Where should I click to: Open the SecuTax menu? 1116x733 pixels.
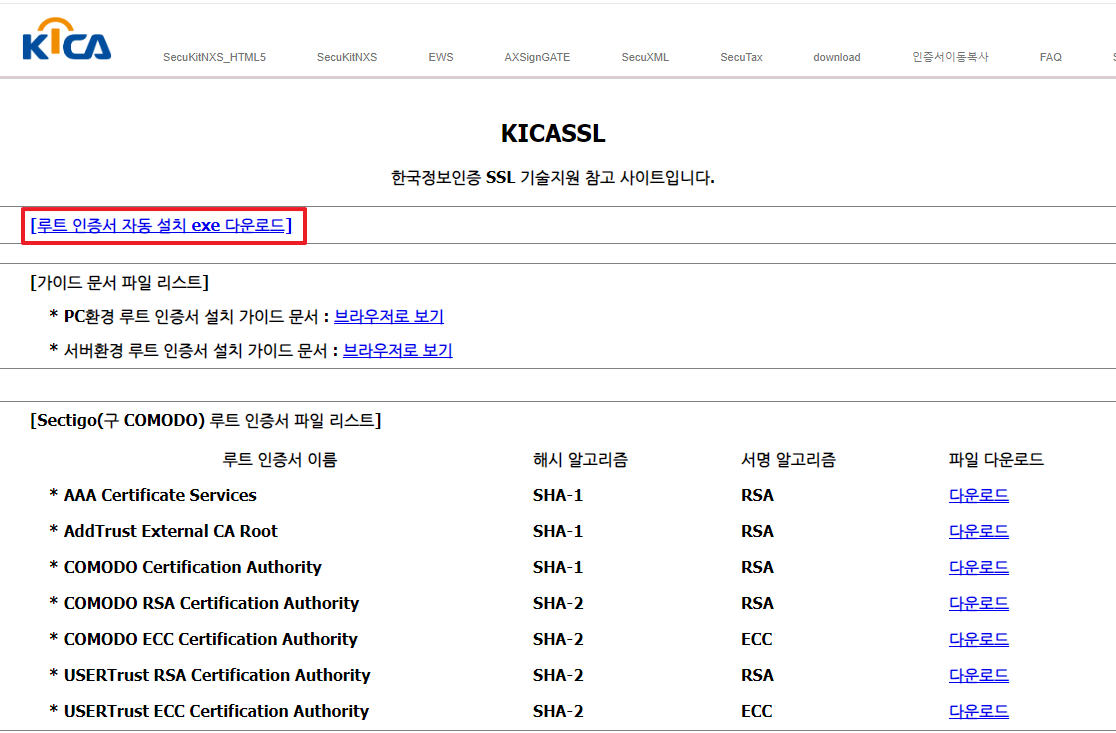click(741, 58)
